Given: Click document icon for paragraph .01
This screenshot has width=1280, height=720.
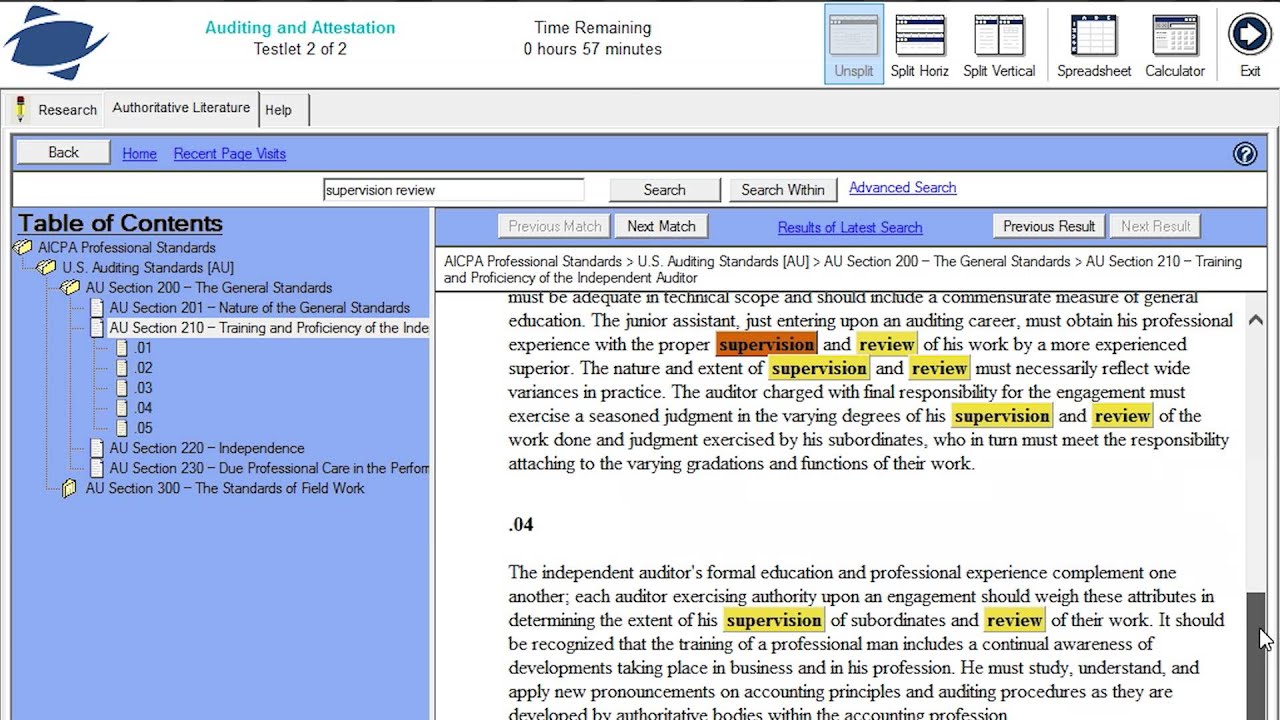Looking at the screenshot, I should pyautogui.click(x=121, y=348).
